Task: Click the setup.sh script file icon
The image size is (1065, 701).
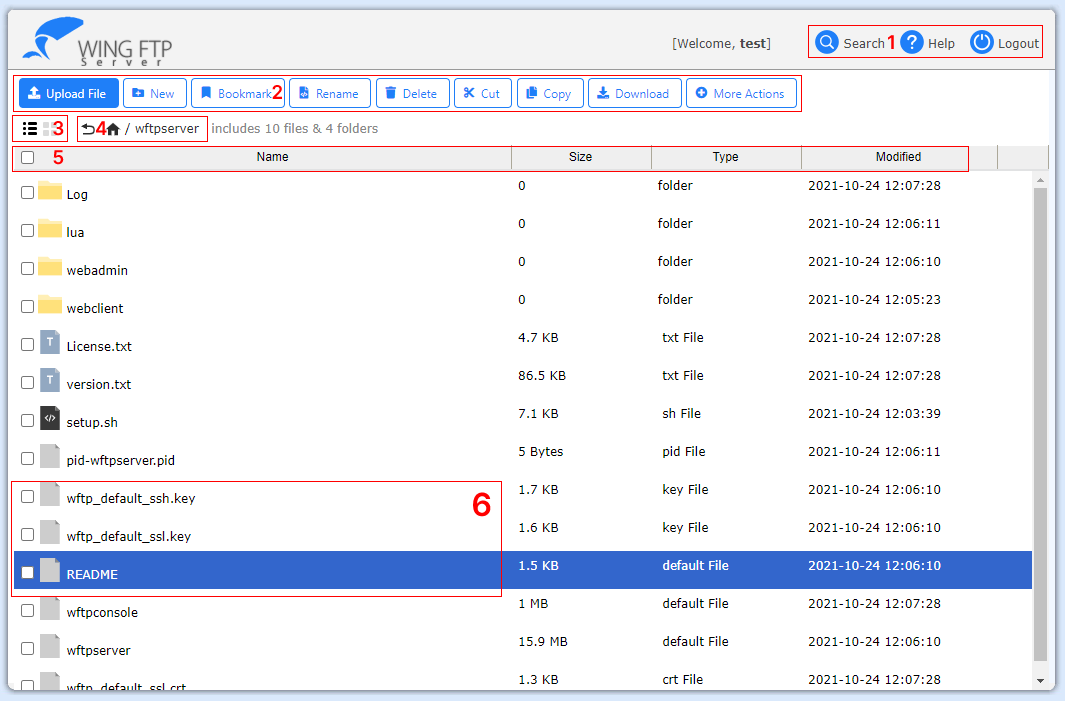Action: pyautogui.click(x=50, y=418)
